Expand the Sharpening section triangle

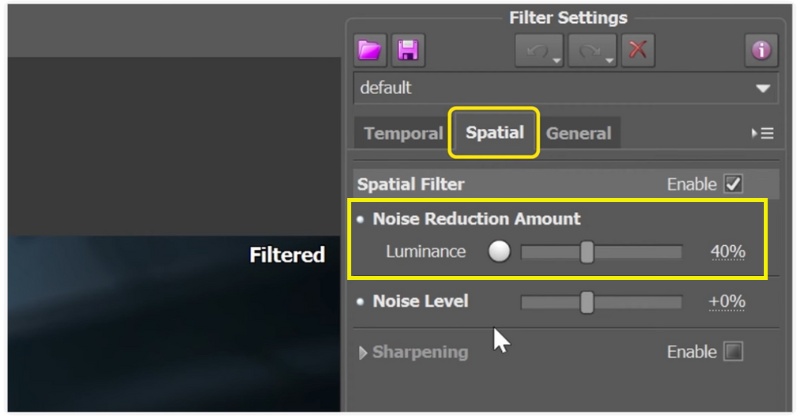[363, 353]
